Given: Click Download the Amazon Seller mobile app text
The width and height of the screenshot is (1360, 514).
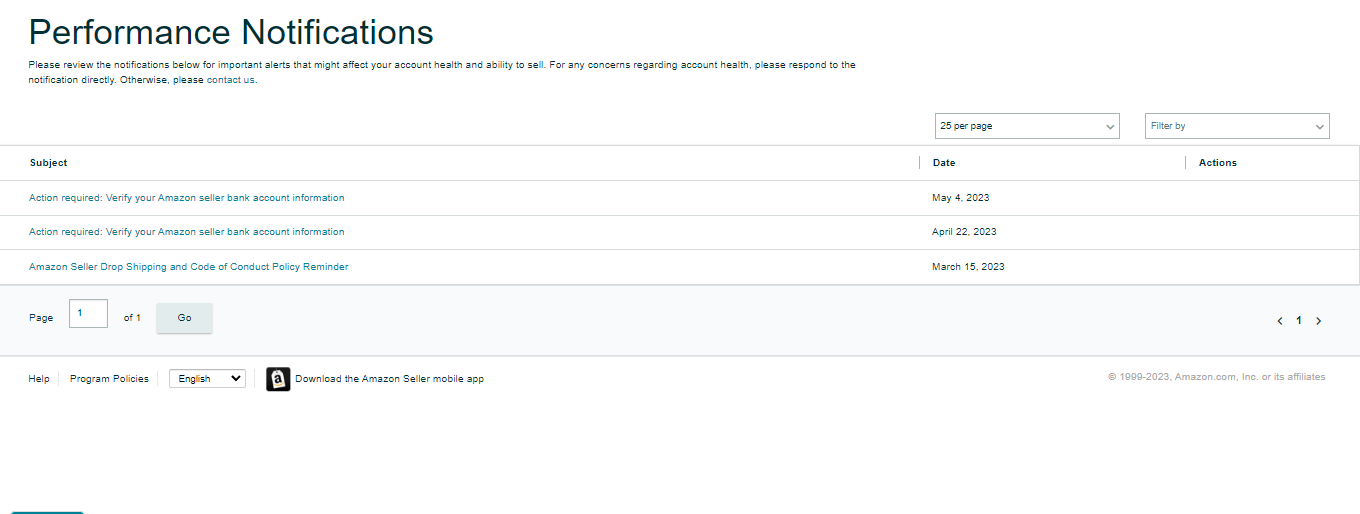Looking at the screenshot, I should coord(389,379).
